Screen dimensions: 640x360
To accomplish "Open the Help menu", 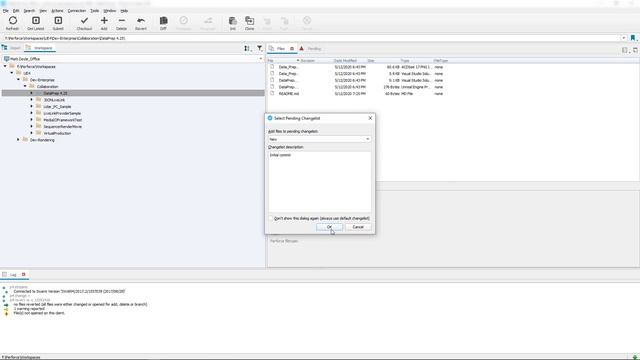I will coord(124,11).
